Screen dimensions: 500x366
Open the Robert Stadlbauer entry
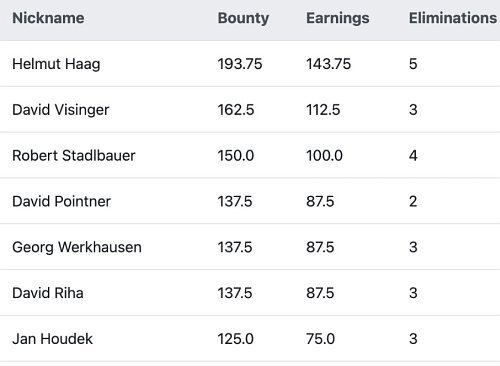[74, 156]
